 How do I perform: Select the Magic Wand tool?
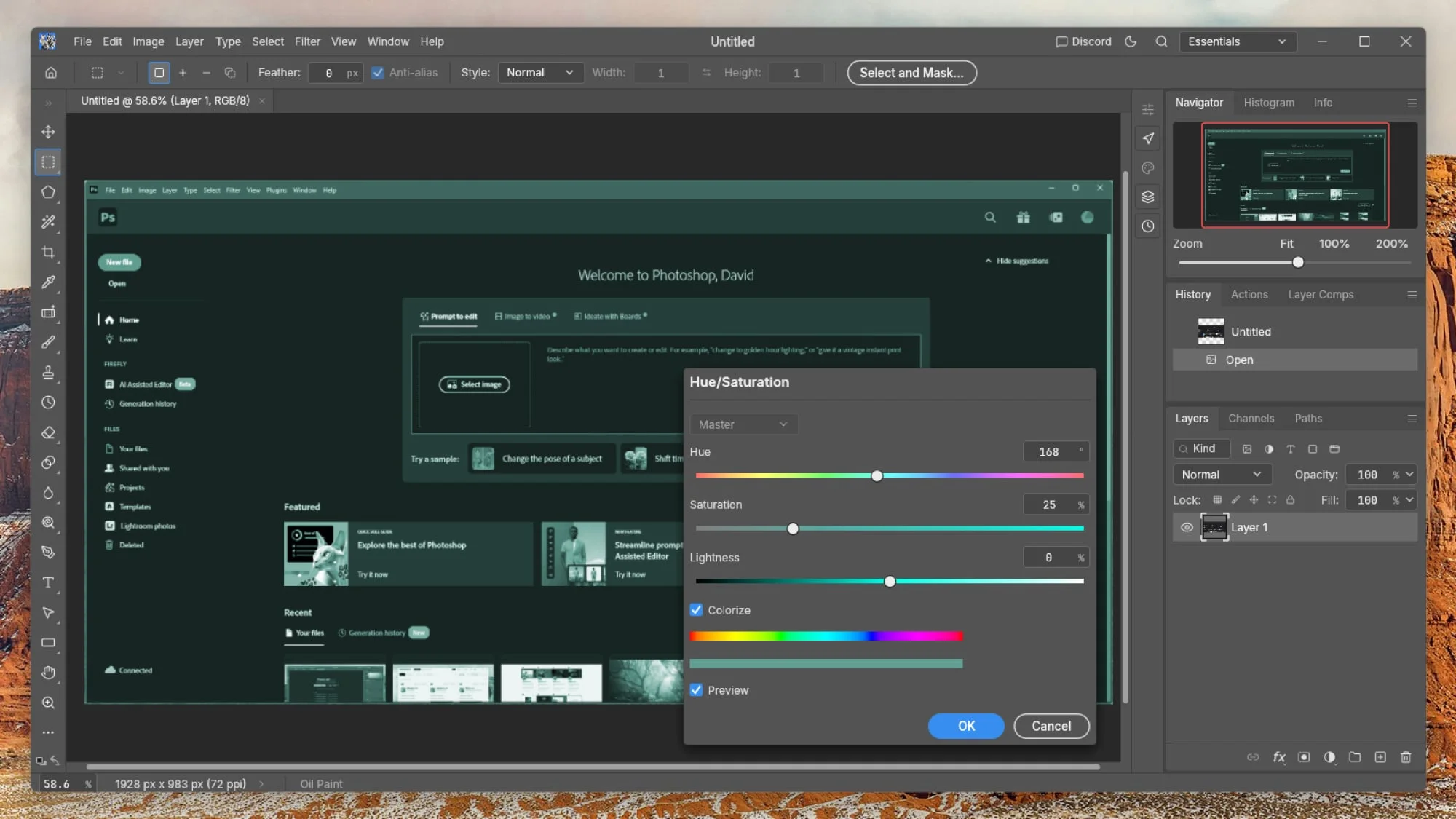pos(48,222)
